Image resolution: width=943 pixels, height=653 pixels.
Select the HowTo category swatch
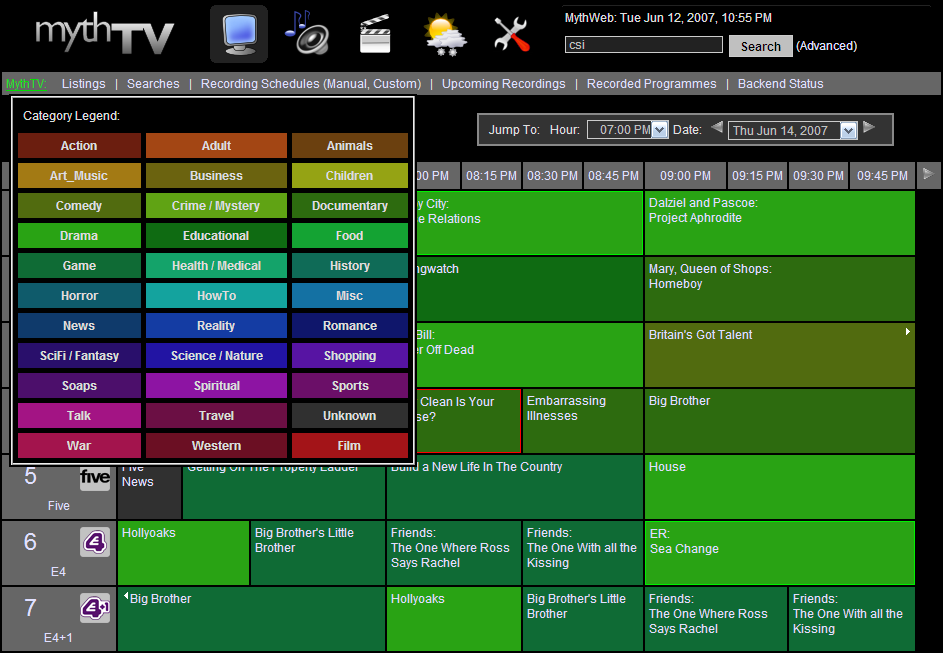point(217,295)
